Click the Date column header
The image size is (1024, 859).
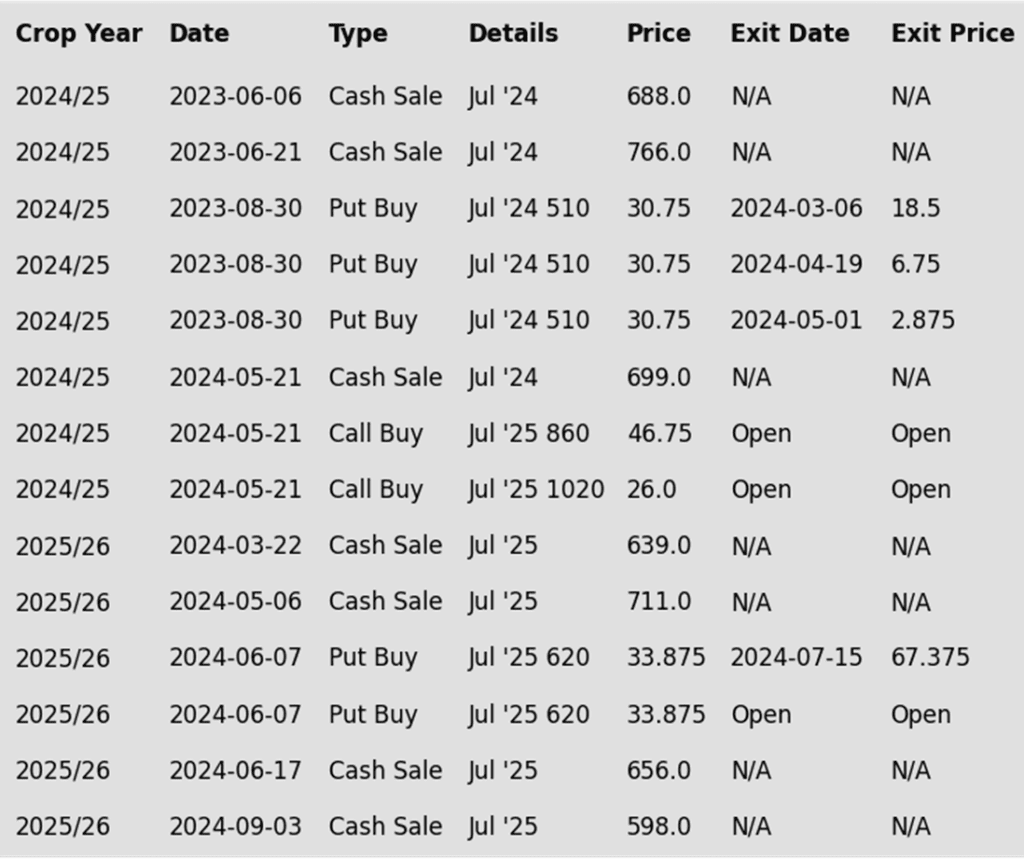click(199, 33)
